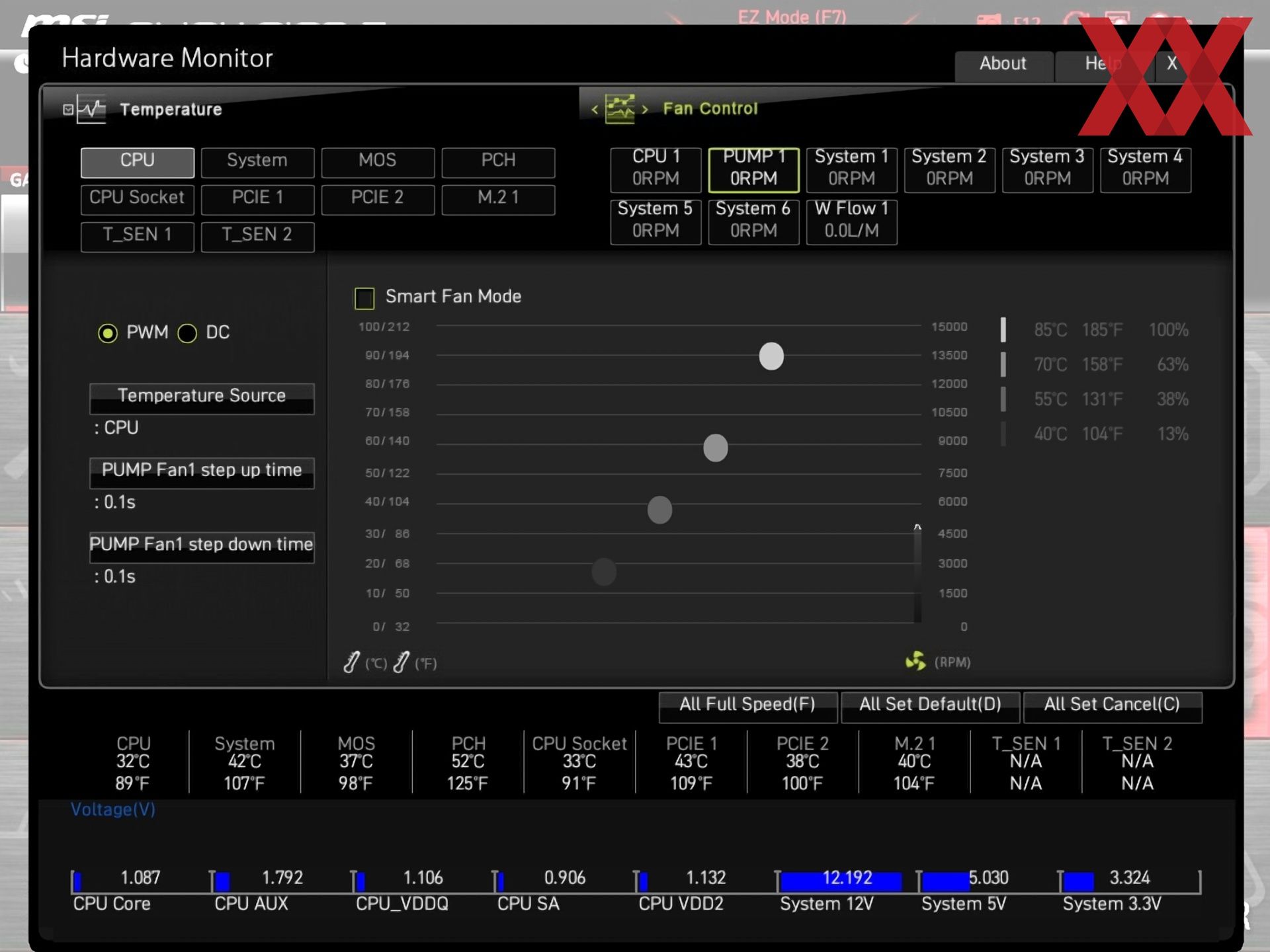The width and height of the screenshot is (1270, 952).
Task: Open PUMP Fan1 step up time selector
Action: [x=202, y=472]
